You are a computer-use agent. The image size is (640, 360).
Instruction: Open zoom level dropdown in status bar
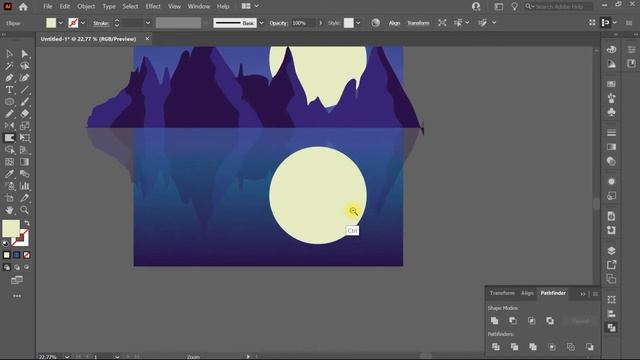(67, 357)
